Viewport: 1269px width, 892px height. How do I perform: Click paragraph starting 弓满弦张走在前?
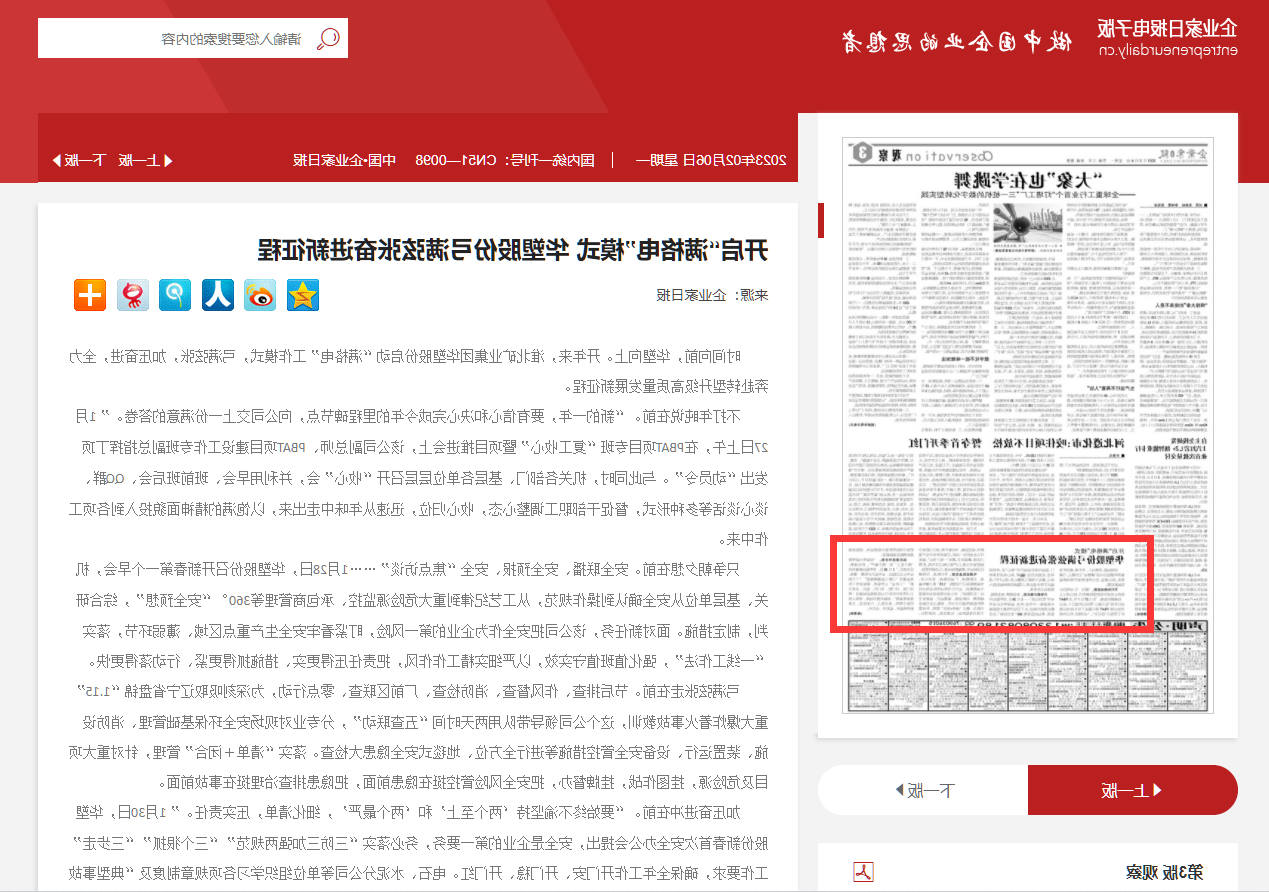click(x=418, y=736)
